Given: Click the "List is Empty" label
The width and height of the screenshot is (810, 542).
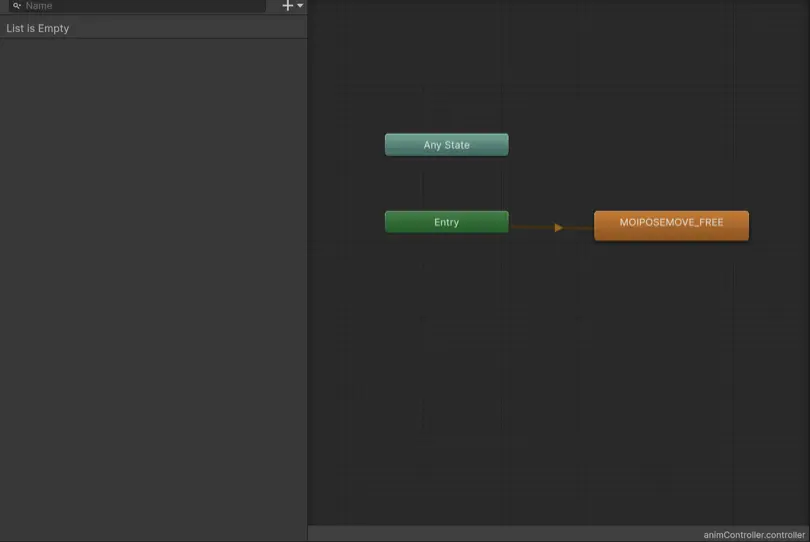Looking at the screenshot, I should pos(38,28).
